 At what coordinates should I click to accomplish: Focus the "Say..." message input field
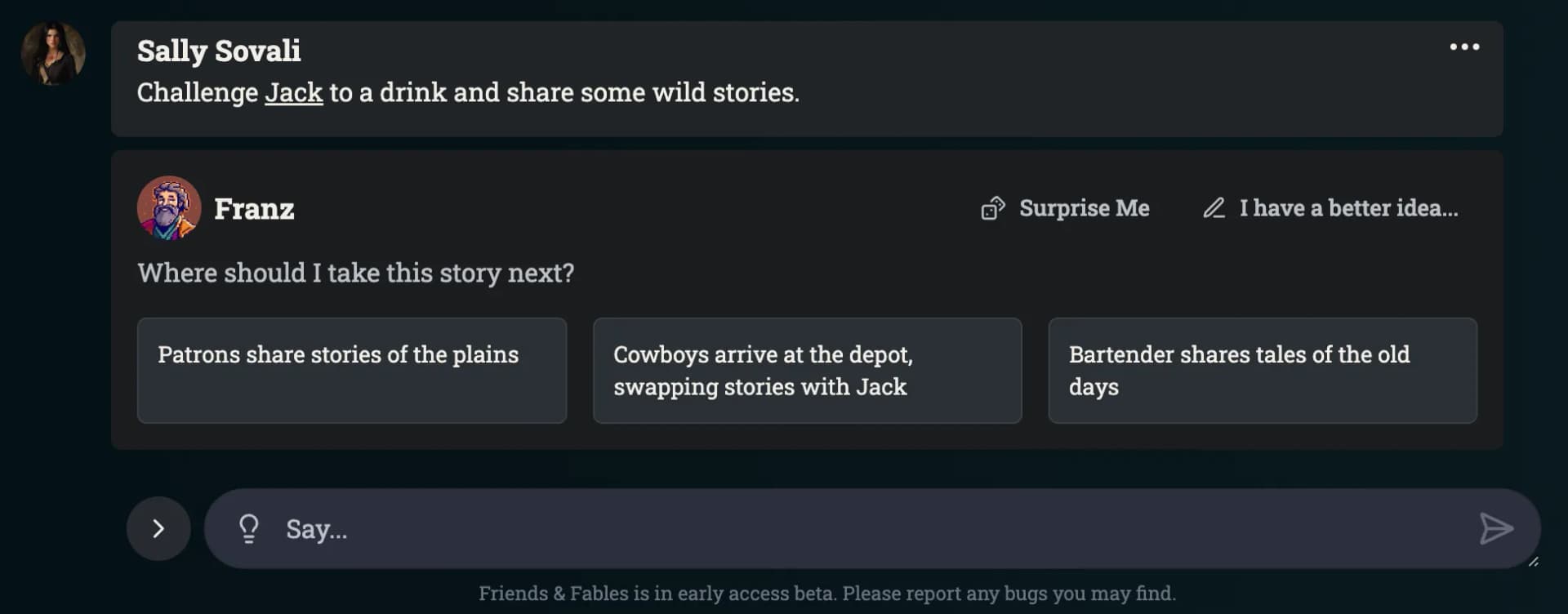(866, 529)
